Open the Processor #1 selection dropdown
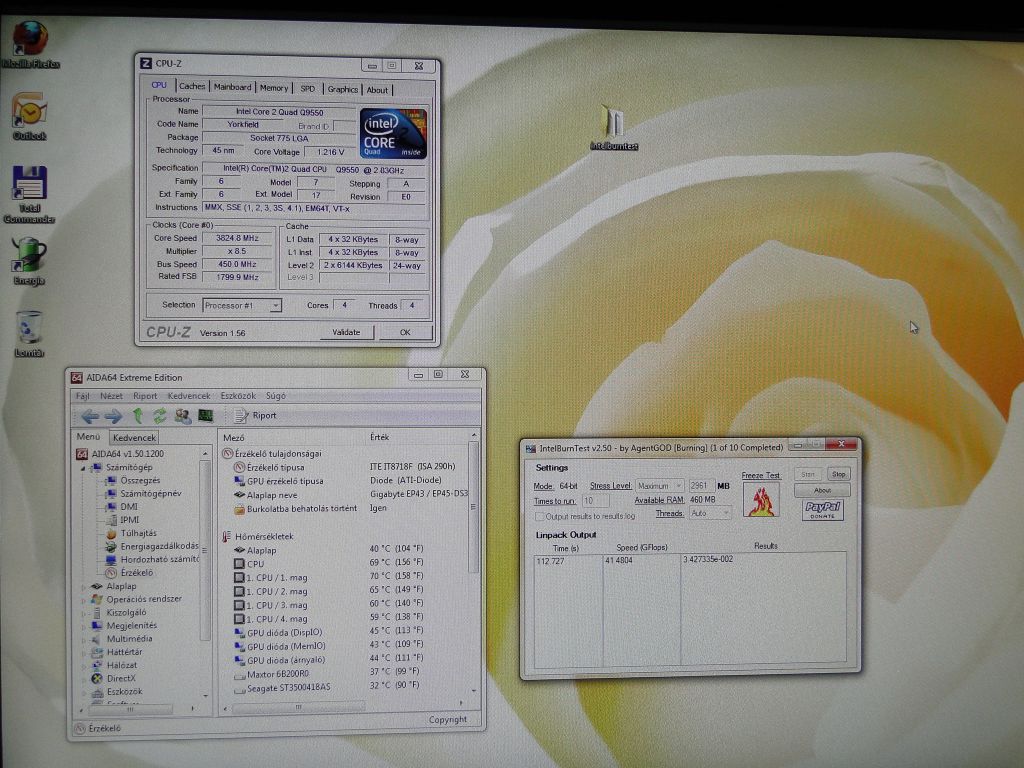This screenshot has height=768, width=1024. pyautogui.click(x=242, y=305)
